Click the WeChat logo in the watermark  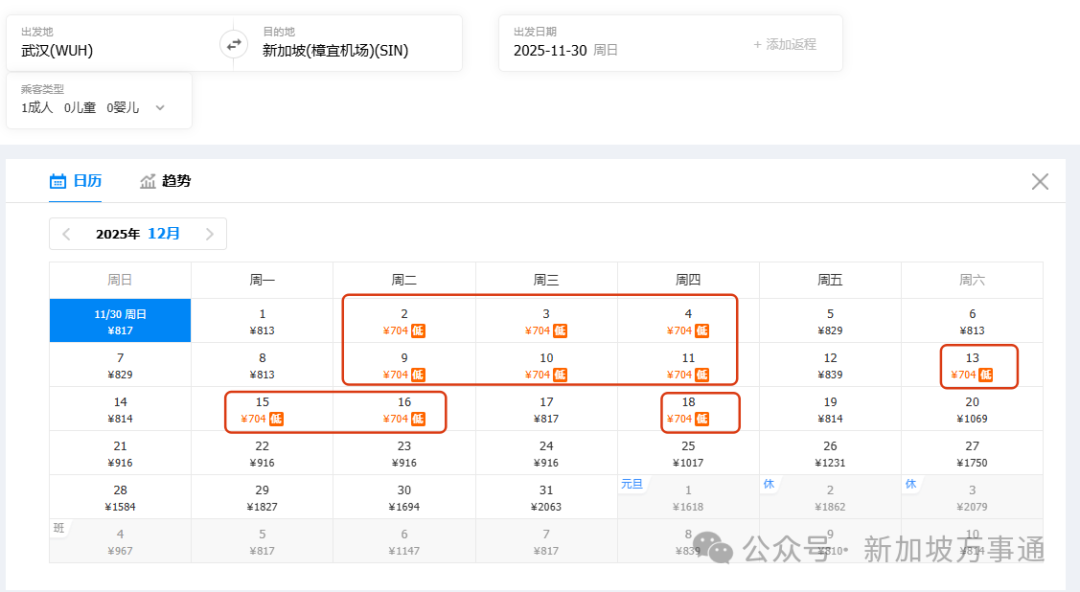click(x=711, y=546)
